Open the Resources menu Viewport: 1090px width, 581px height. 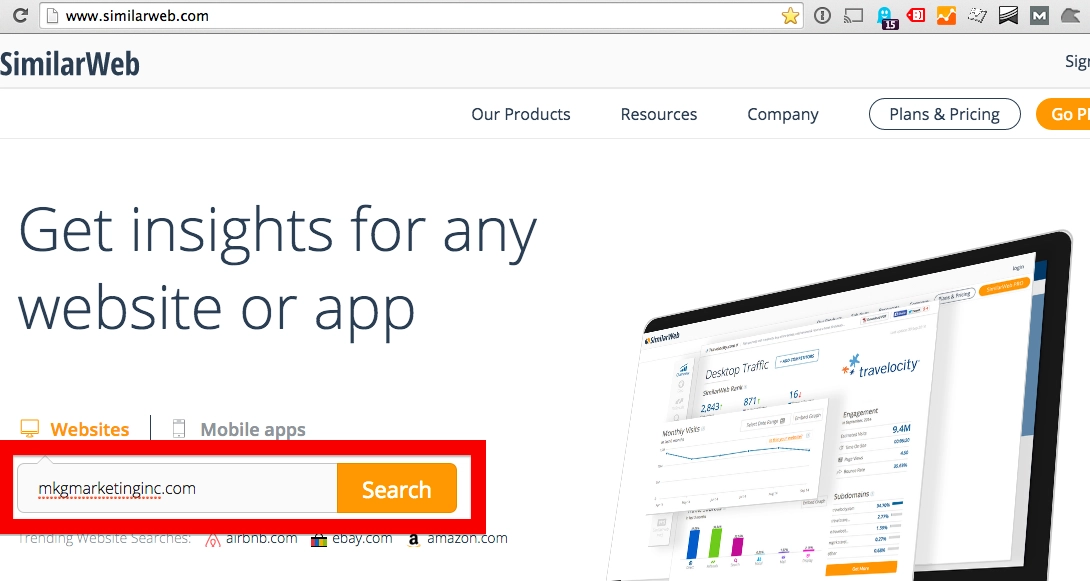click(x=658, y=114)
